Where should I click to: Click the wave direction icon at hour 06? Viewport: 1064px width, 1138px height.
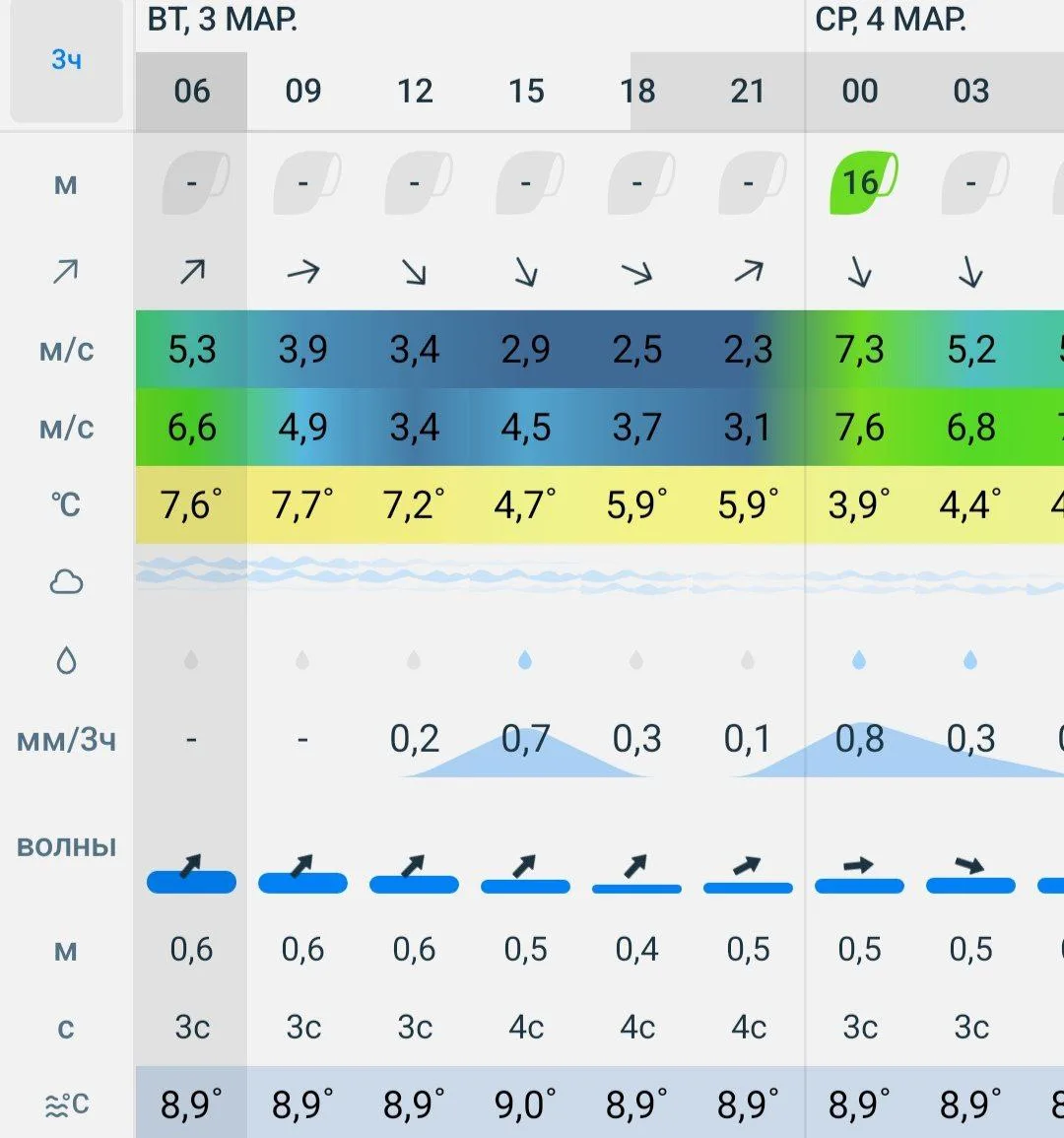(x=191, y=869)
